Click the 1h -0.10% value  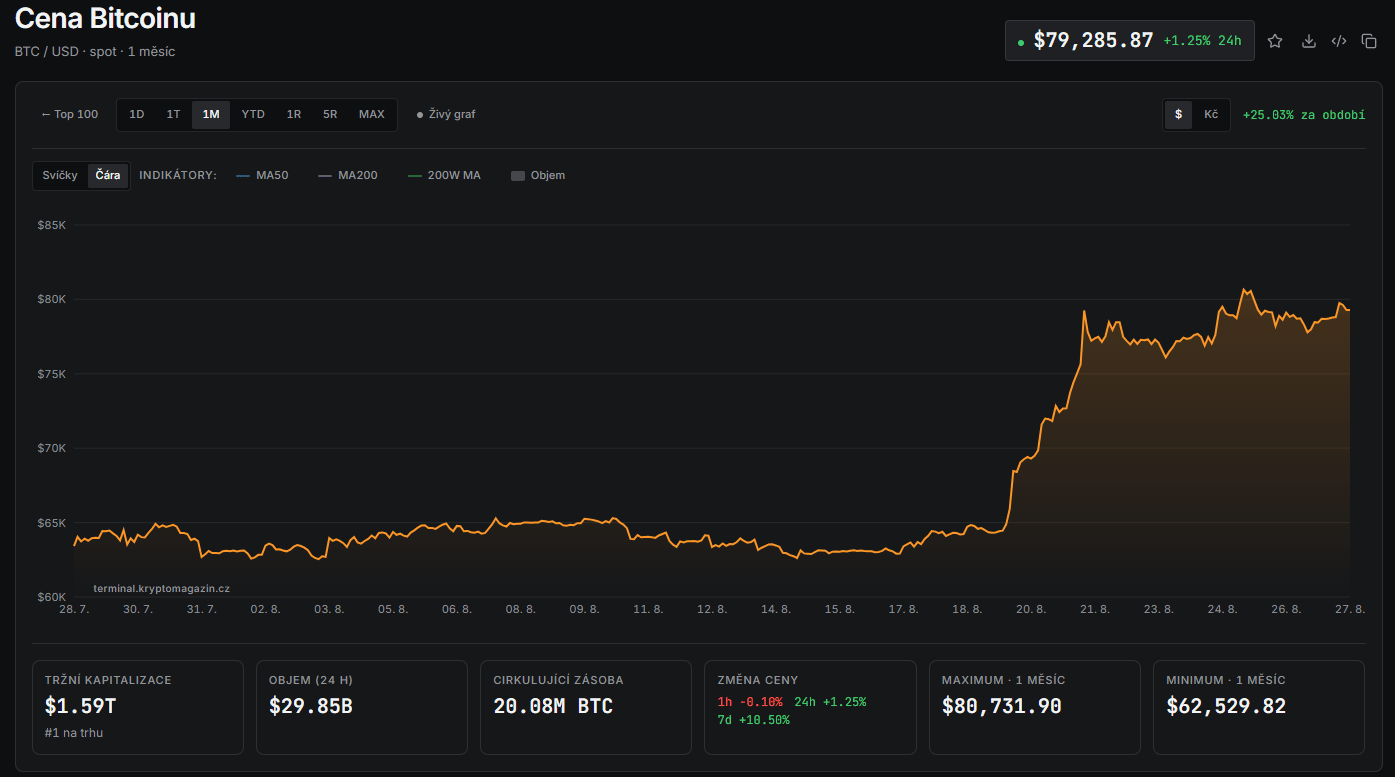750,702
